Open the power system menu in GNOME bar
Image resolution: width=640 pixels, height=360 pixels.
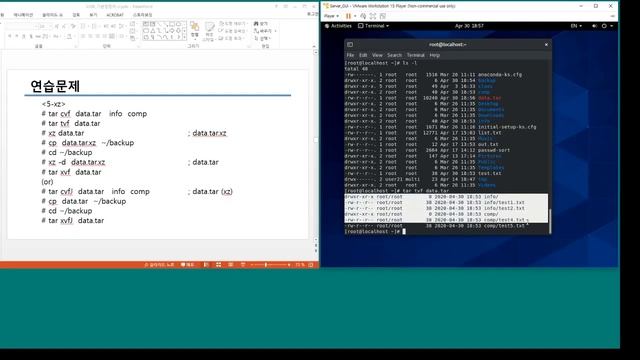click(x=607, y=26)
